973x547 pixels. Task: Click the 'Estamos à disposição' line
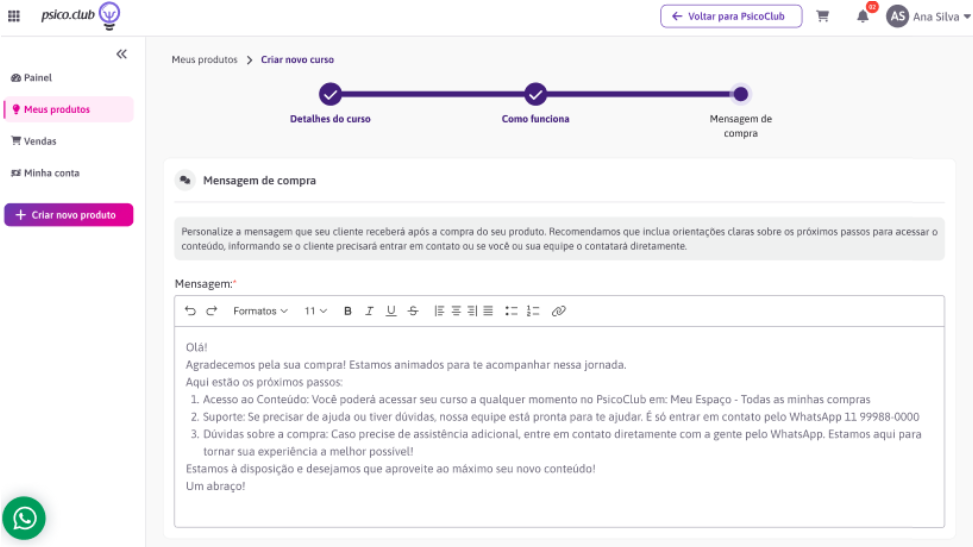point(390,469)
